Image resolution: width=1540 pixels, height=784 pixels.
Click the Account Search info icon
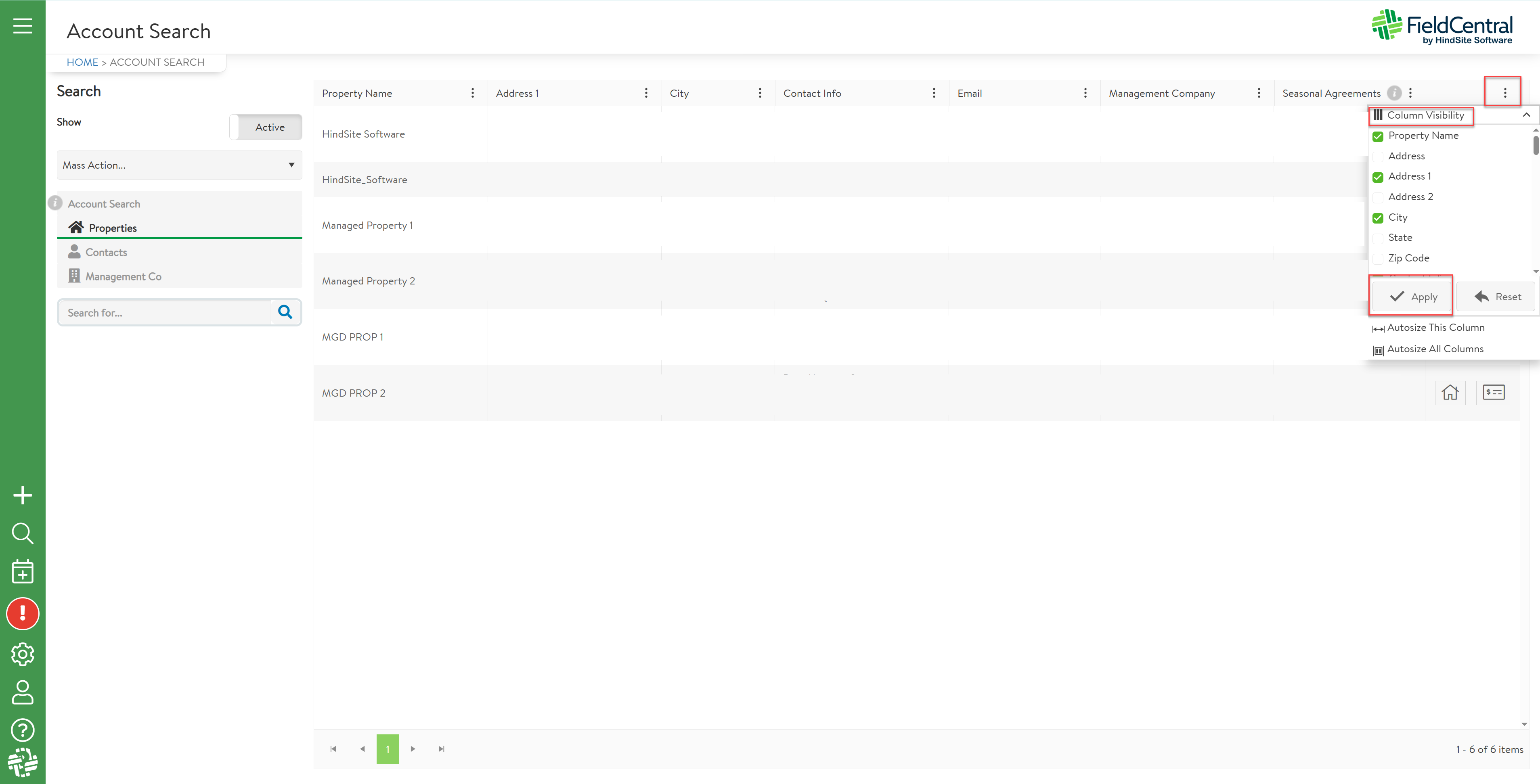click(x=55, y=203)
